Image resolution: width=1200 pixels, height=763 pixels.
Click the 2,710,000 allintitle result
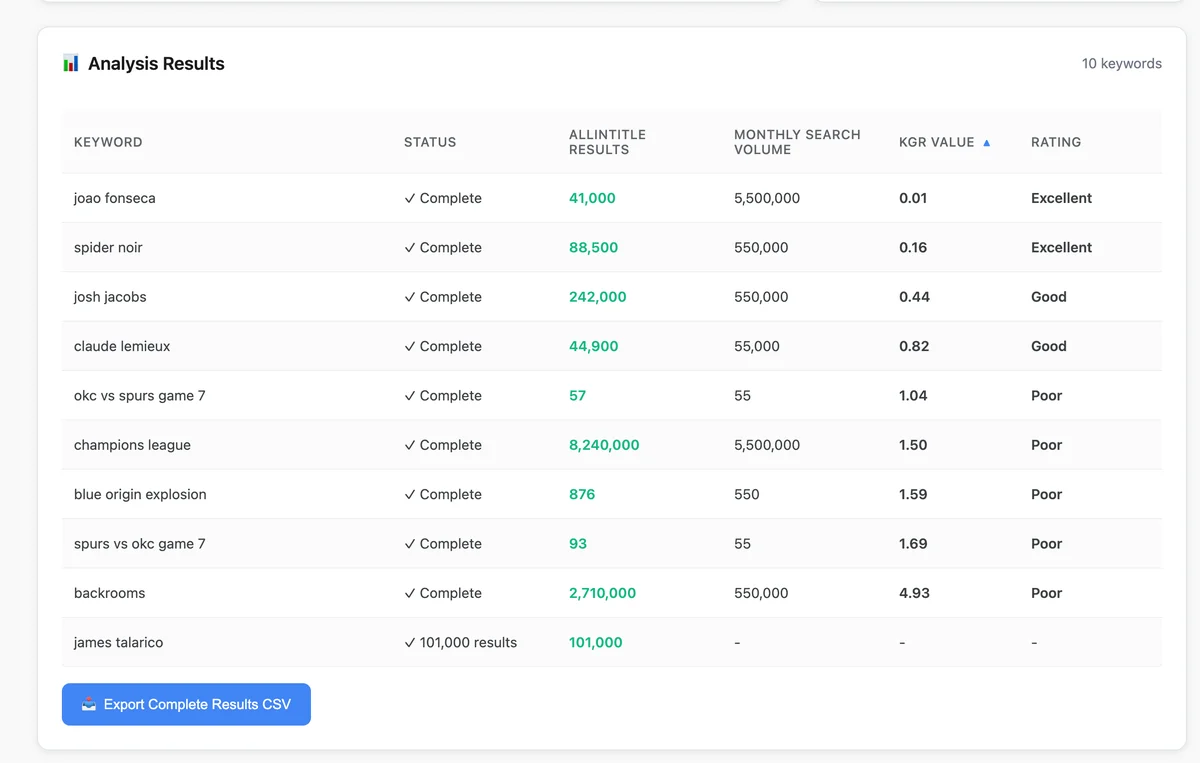(x=602, y=593)
